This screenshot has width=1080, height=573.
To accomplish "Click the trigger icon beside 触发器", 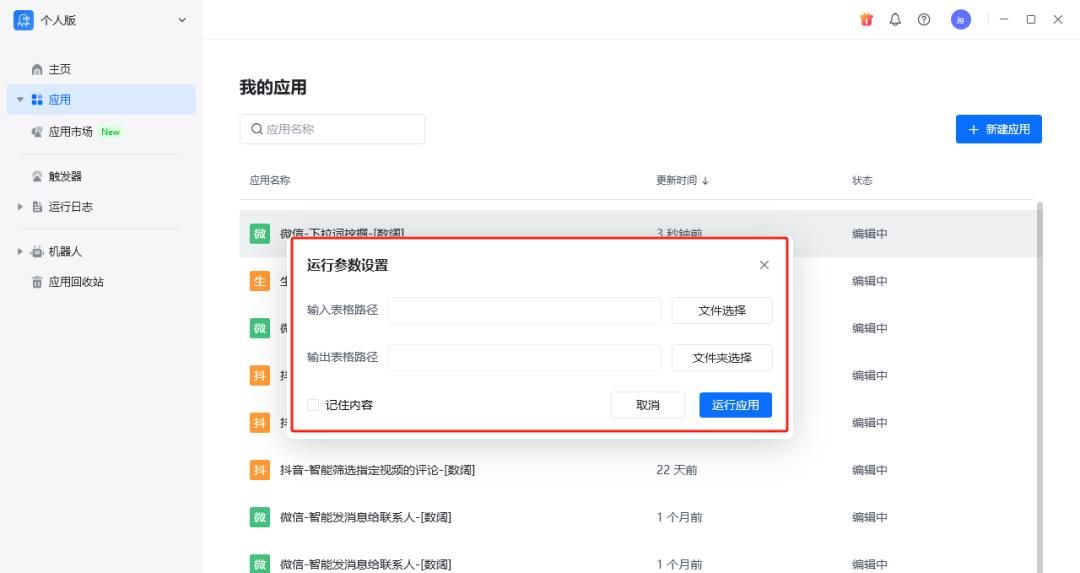I will point(37,176).
